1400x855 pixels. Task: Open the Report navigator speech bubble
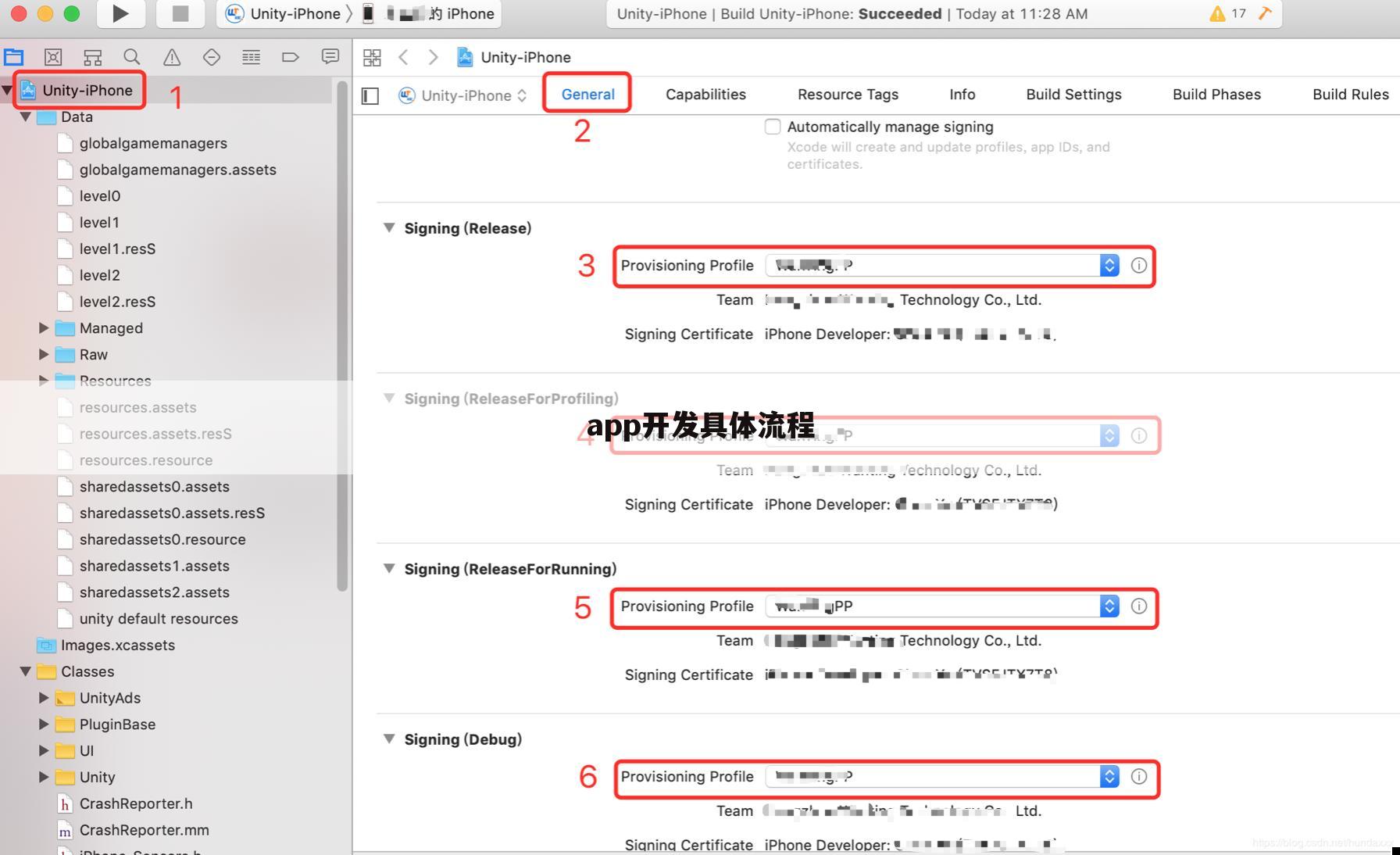[330, 57]
